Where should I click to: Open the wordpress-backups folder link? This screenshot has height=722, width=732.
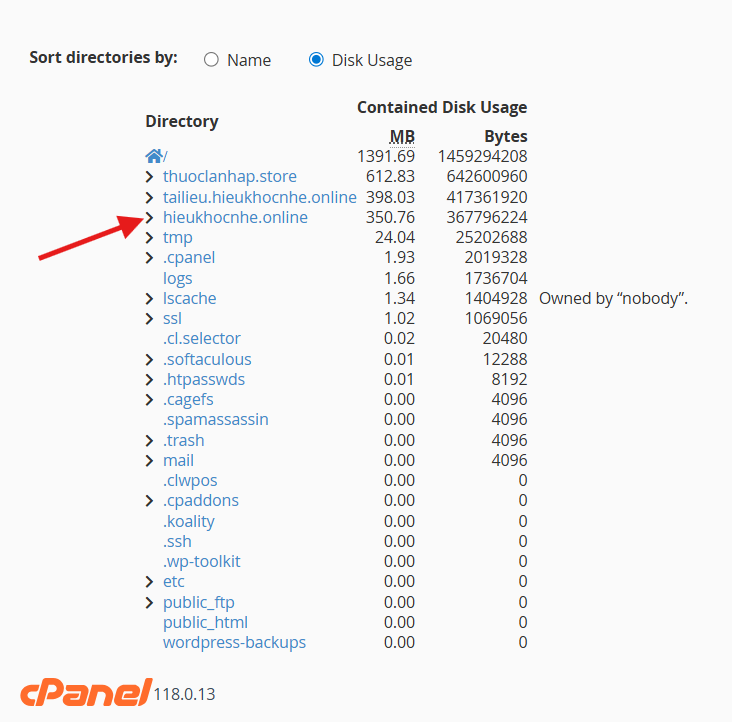[234, 642]
